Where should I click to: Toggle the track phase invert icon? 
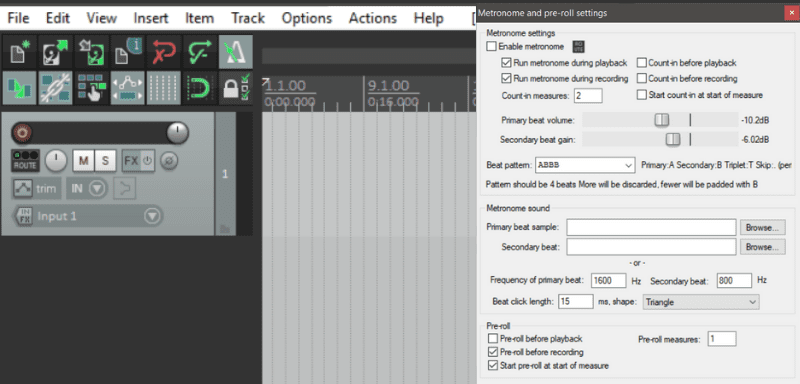click(x=169, y=161)
